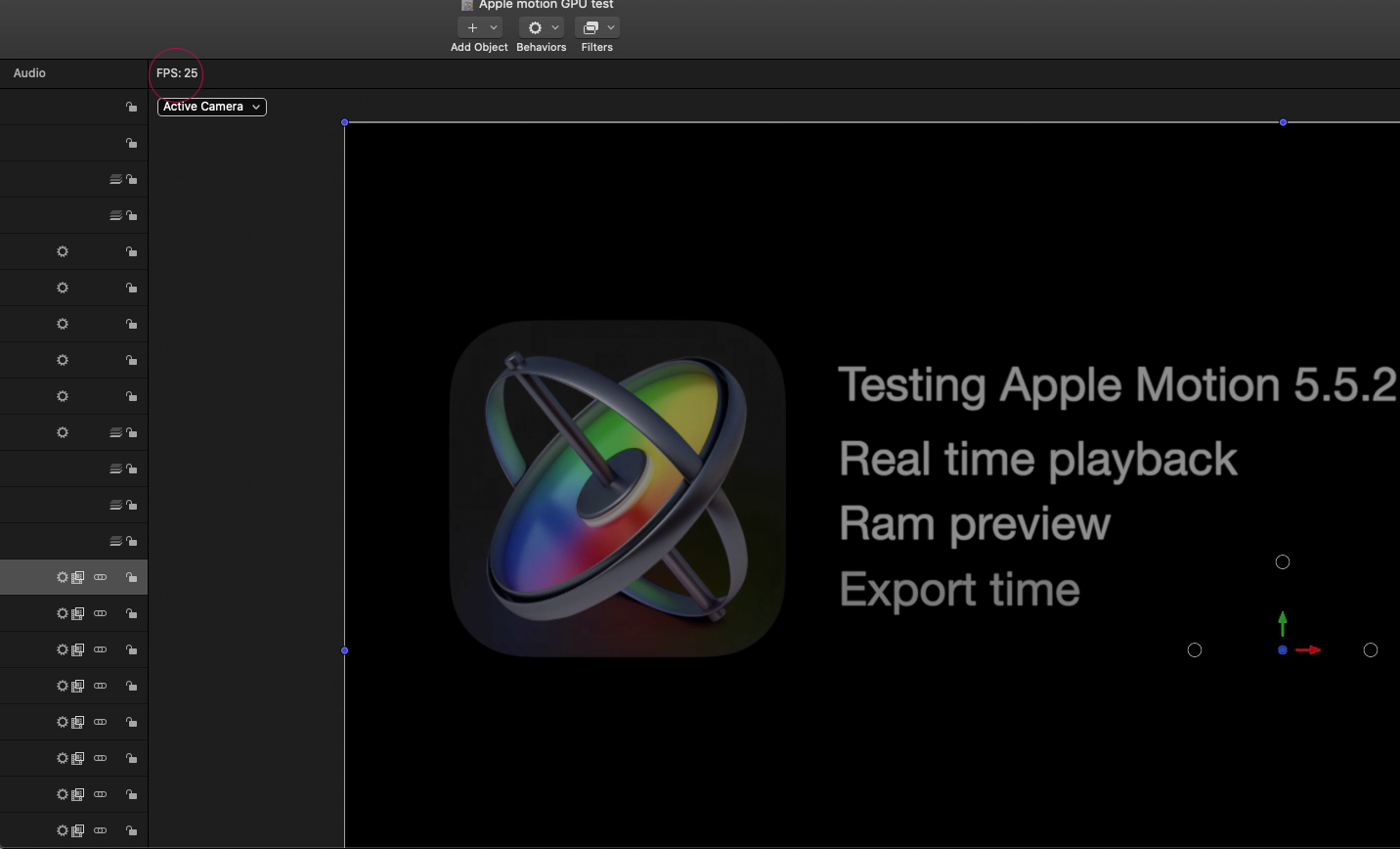Toggle behaviors gear icon in the highlighted layer row

[x=63, y=577]
